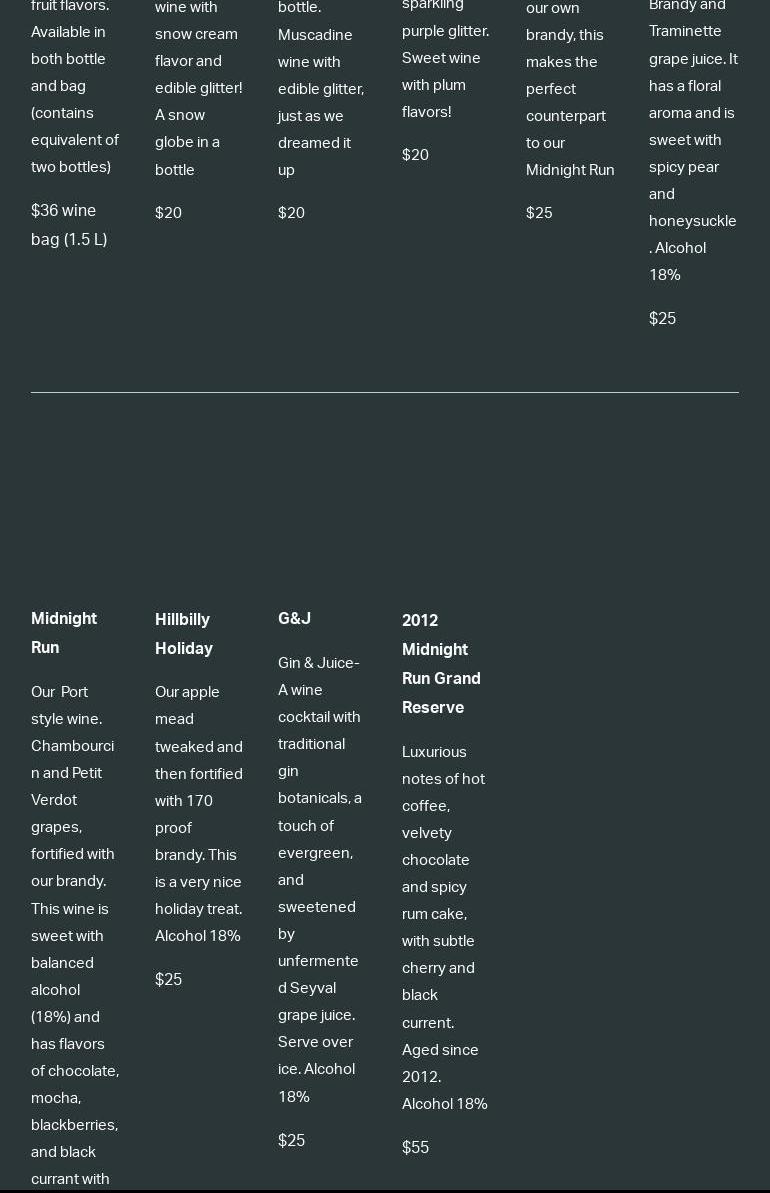Click the $36 wine bag price
The height and width of the screenshot is (1193, 770).
tap(69, 225)
